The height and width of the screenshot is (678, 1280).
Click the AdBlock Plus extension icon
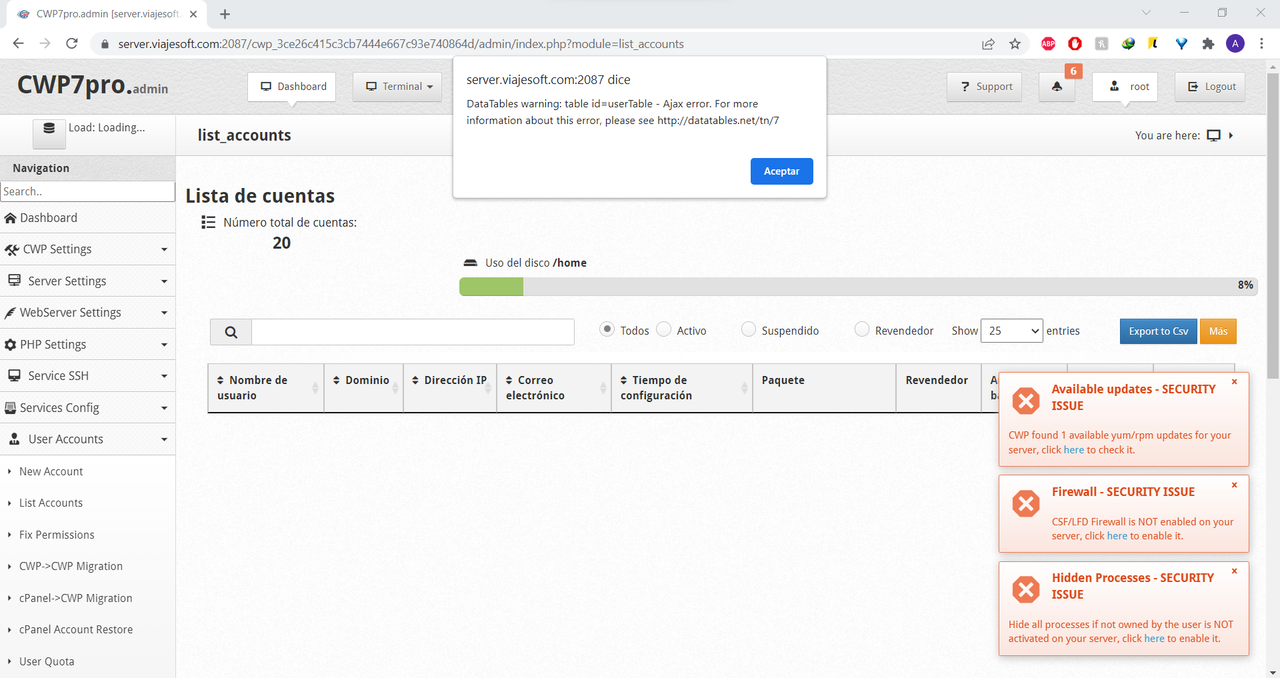(x=1048, y=44)
